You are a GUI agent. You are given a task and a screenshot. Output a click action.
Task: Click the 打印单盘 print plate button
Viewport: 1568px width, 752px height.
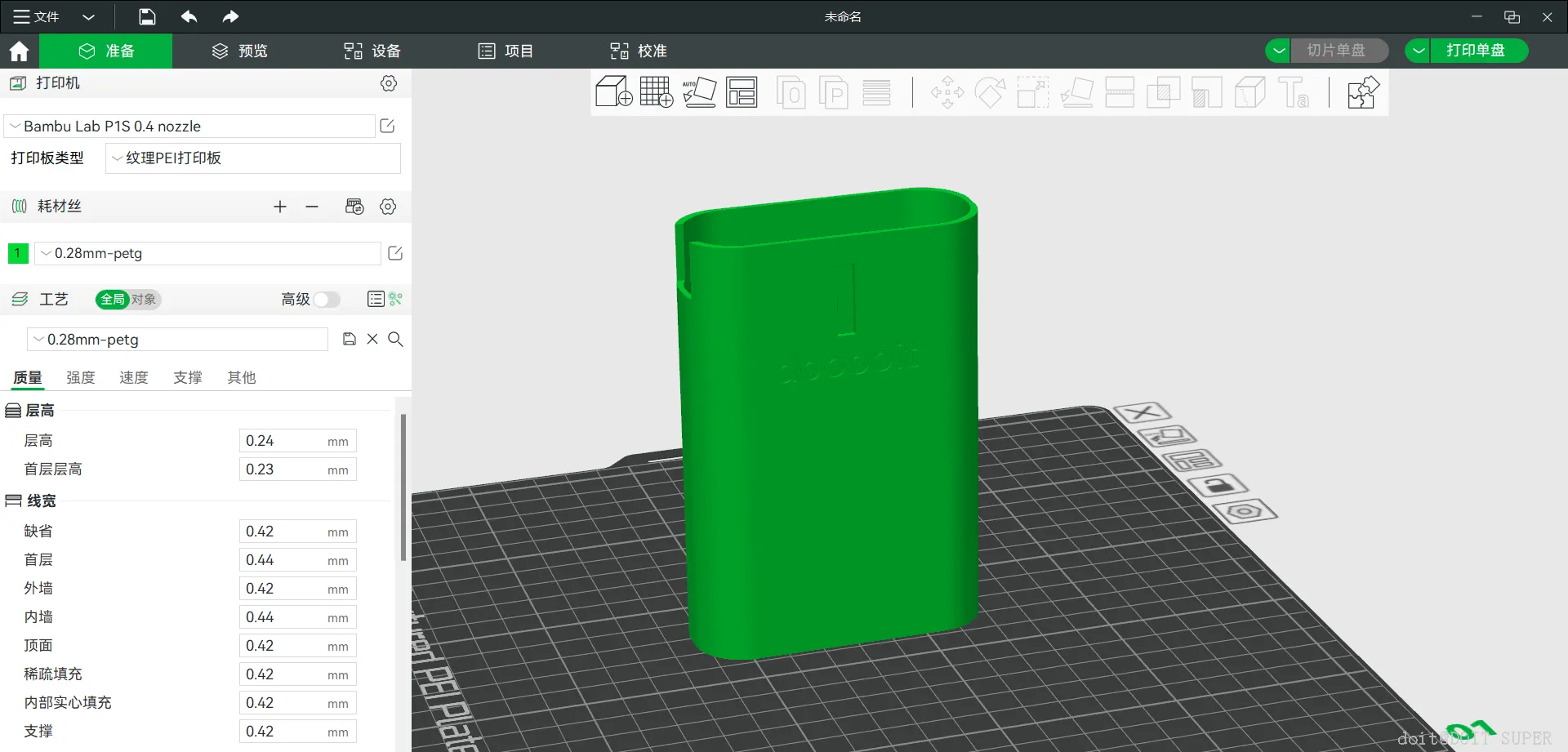(1475, 51)
